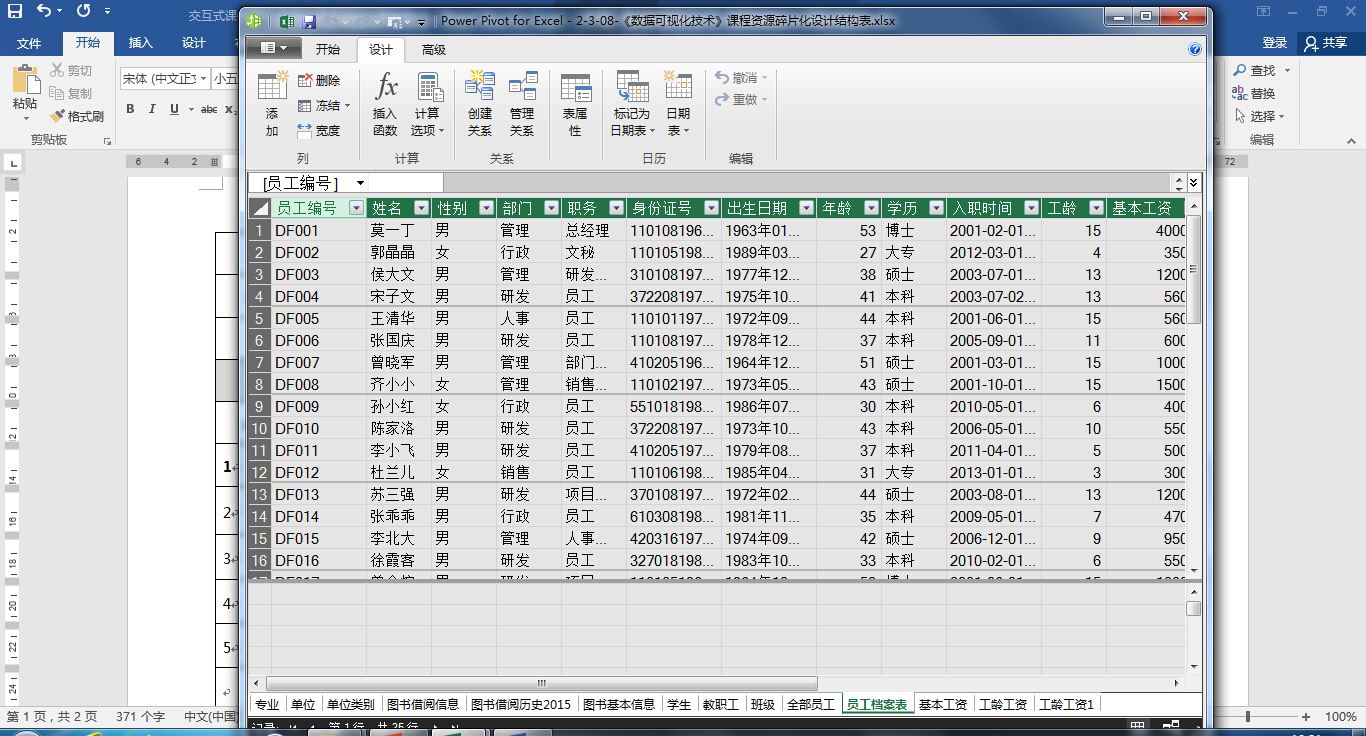Switch to Power Pivot 高级 ribbon tab
This screenshot has width=1366, height=736.
(434, 49)
